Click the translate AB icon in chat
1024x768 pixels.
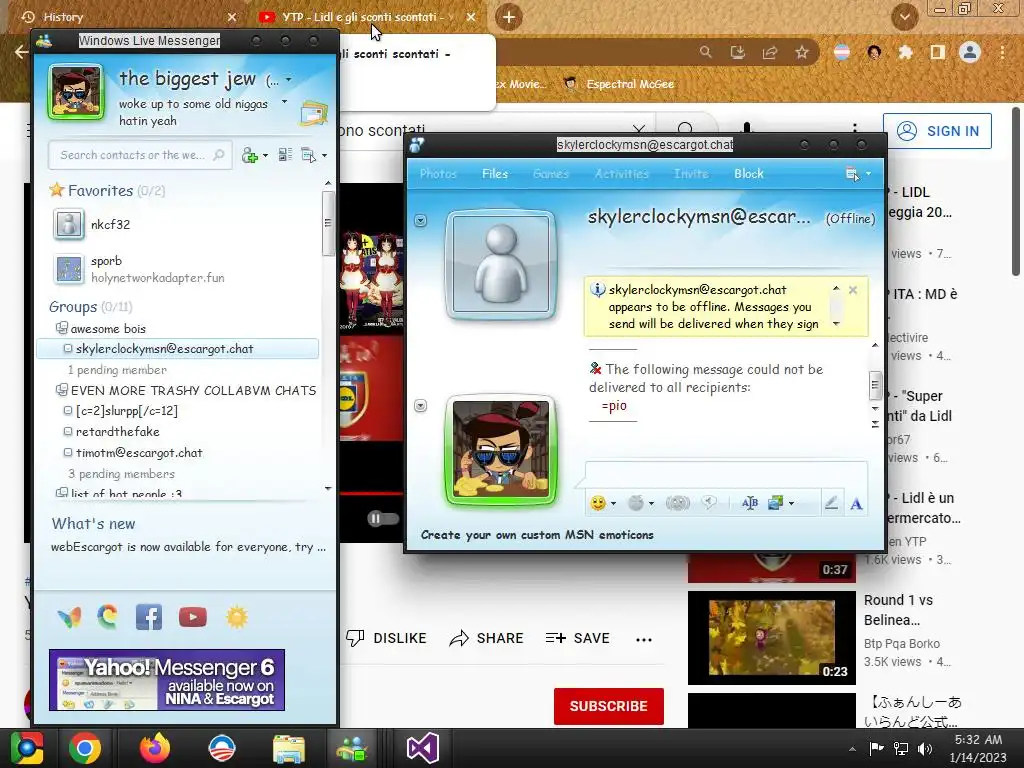750,503
